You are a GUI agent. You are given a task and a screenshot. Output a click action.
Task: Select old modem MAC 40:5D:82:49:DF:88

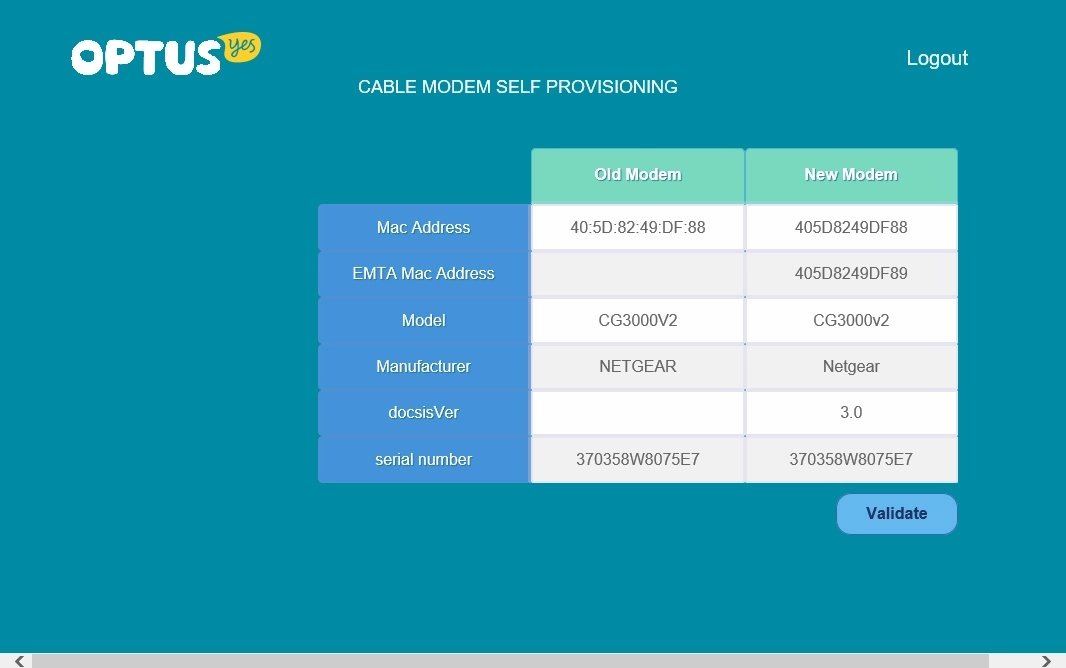tap(638, 228)
